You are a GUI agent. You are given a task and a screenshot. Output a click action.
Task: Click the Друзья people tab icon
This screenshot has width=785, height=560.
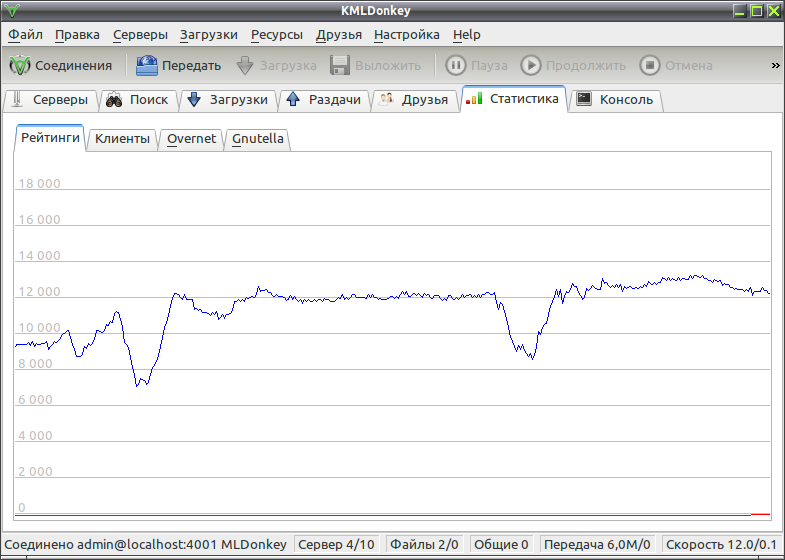point(386,99)
